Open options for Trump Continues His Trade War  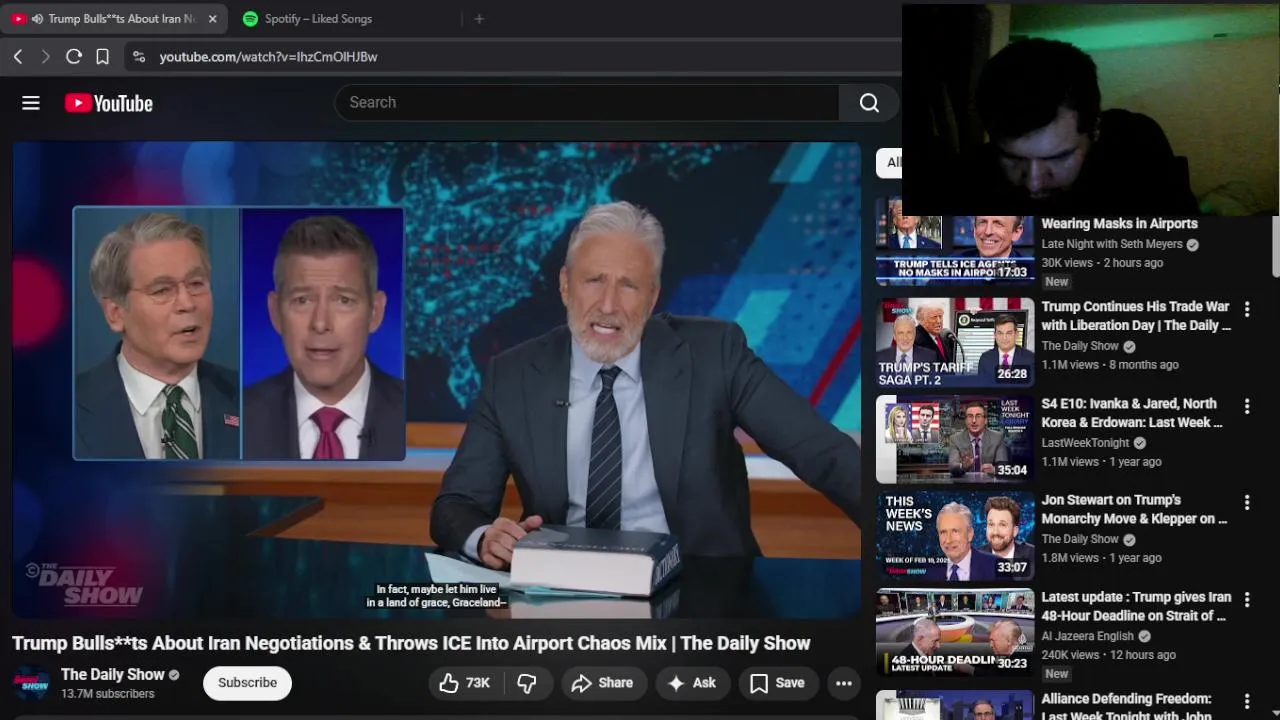(1247, 309)
